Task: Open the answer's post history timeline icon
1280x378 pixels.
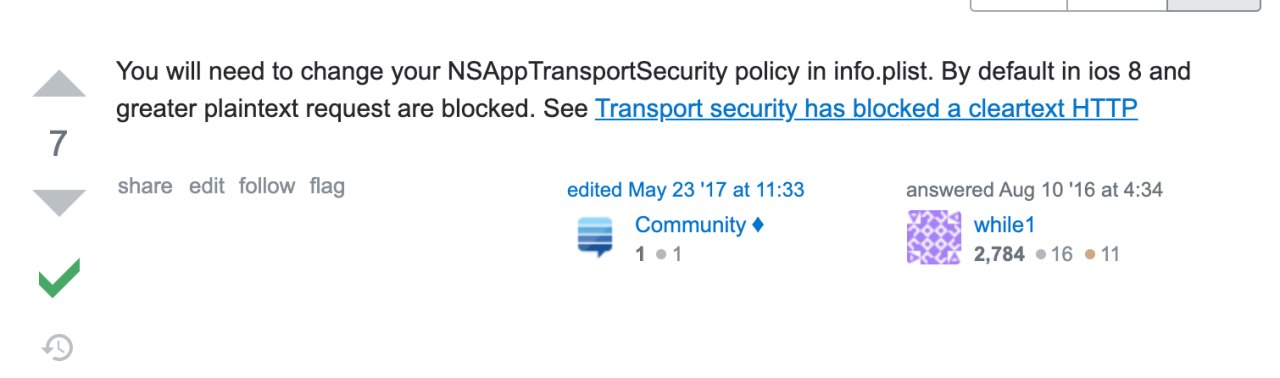Action: pos(58,347)
